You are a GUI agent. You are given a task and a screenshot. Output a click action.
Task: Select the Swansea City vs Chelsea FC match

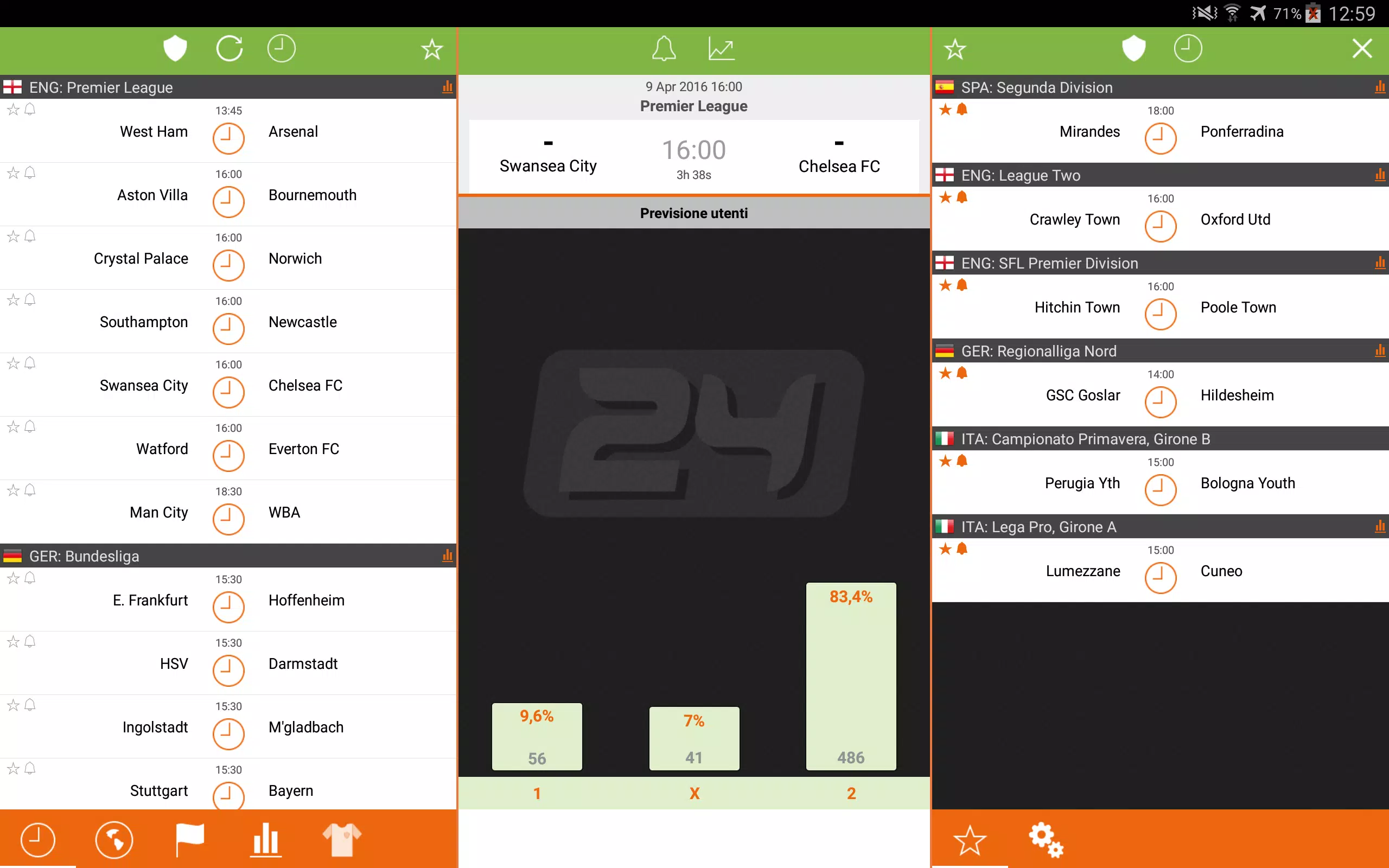click(228, 386)
